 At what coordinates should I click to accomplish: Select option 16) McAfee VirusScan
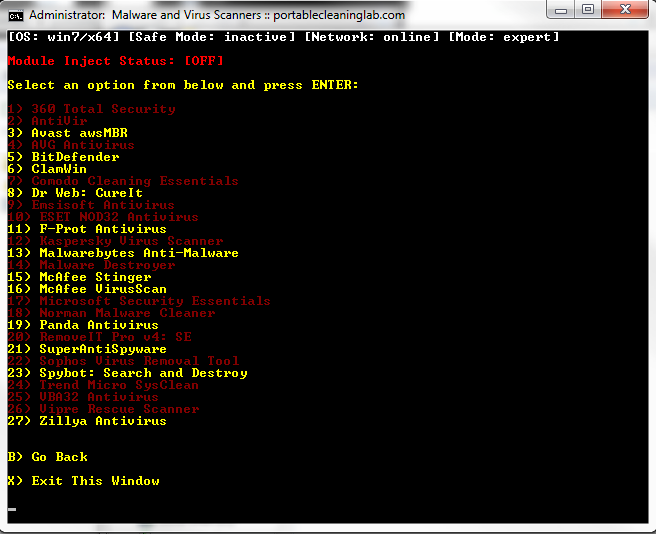click(87, 289)
